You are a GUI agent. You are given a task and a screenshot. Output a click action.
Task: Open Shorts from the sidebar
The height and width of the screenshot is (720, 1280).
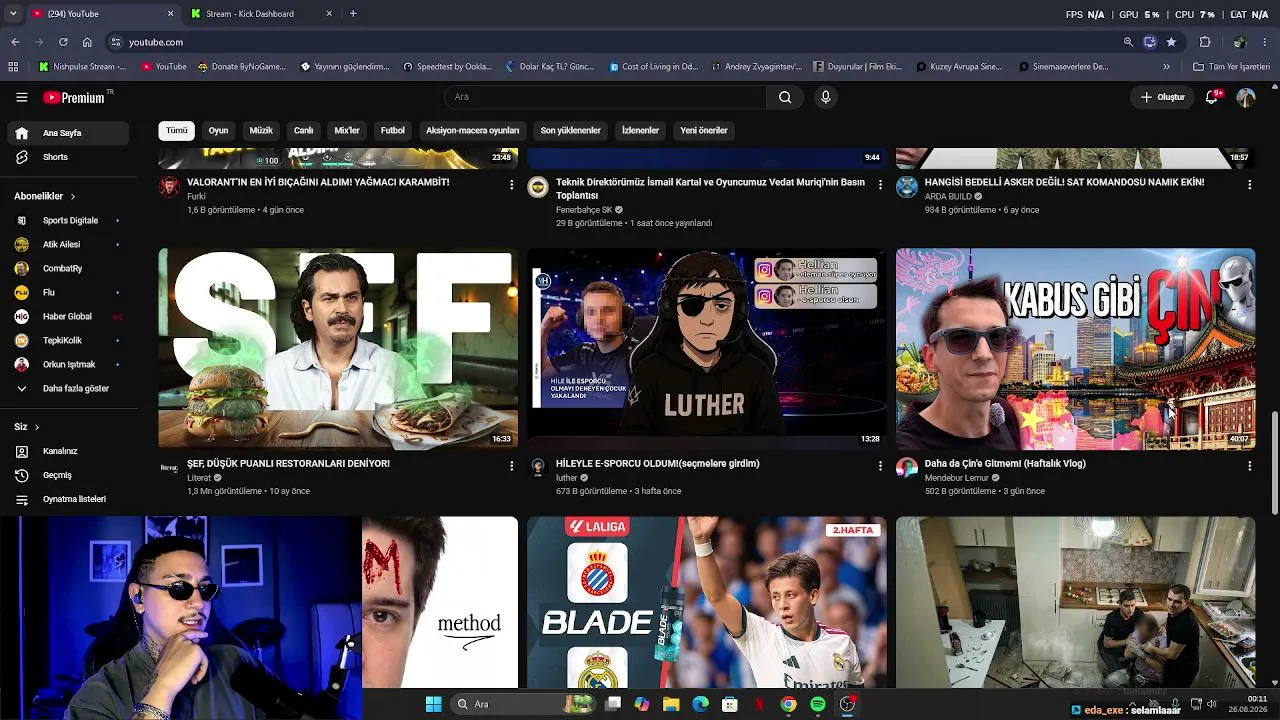pos(68,157)
